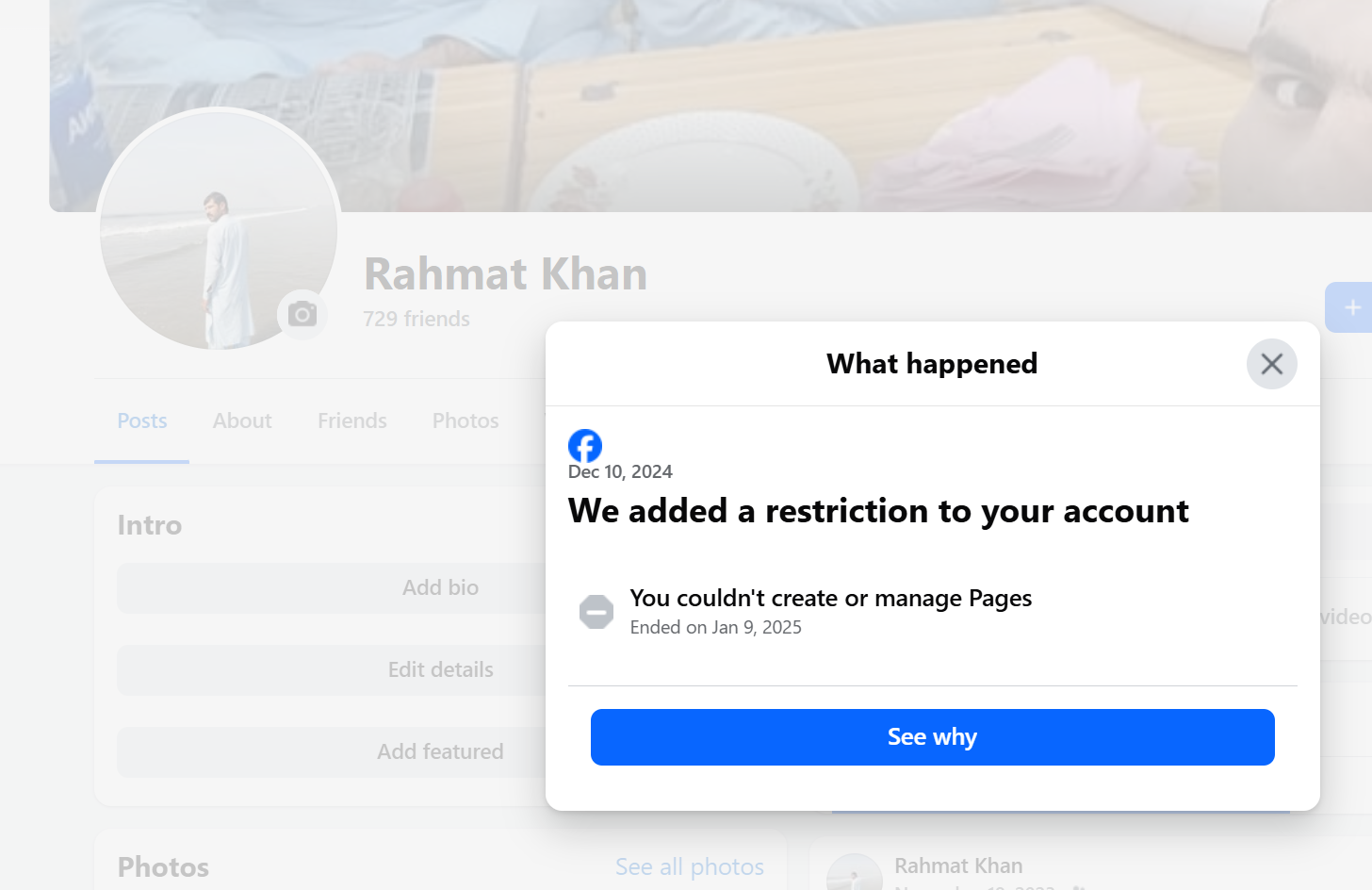The height and width of the screenshot is (890, 1372).
Task: Click the 'You couldn't create or manage Pages' item
Action: pyautogui.click(x=830, y=612)
